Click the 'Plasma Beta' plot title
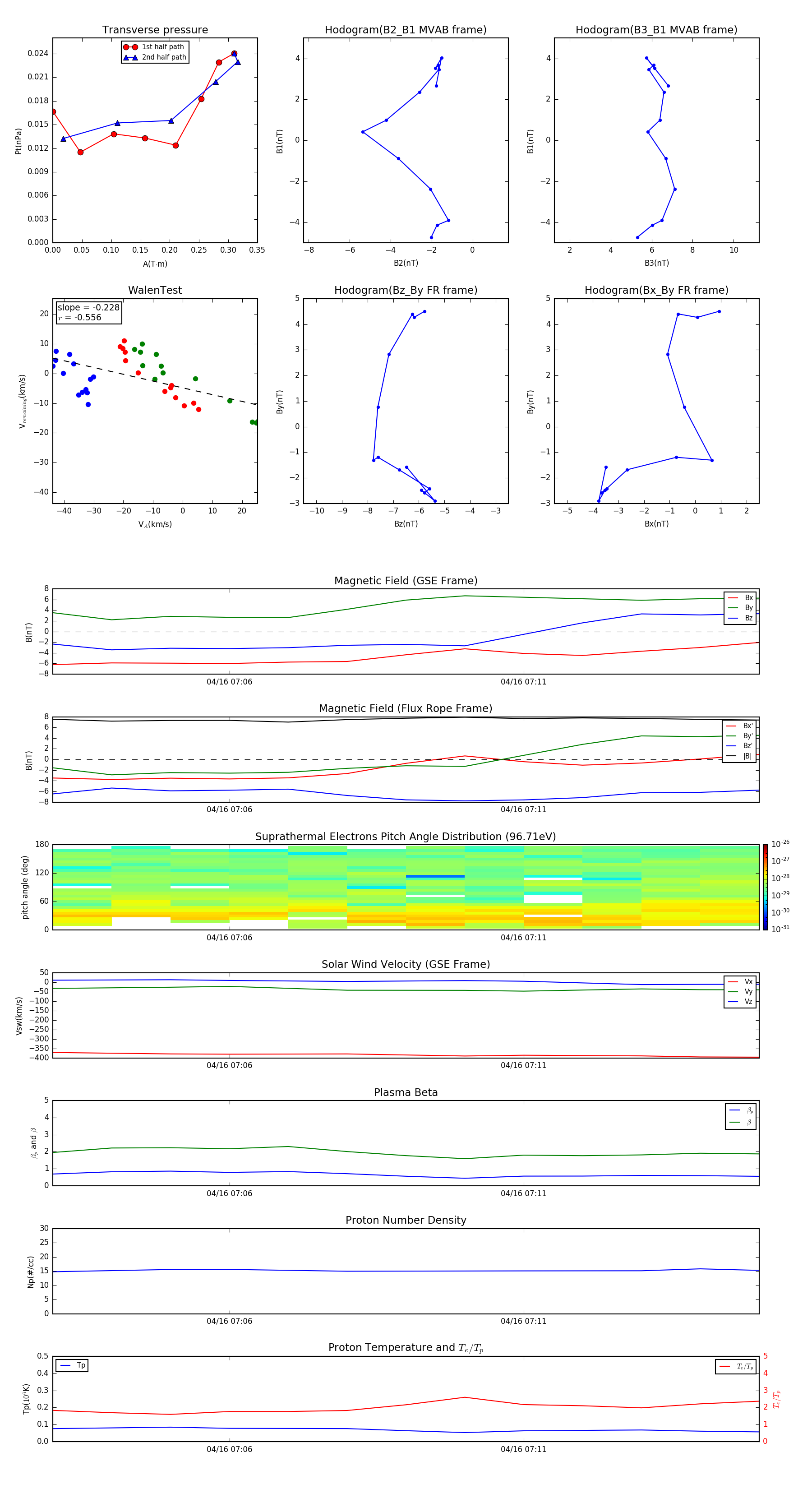This screenshot has width=812, height=1489. [406, 1092]
